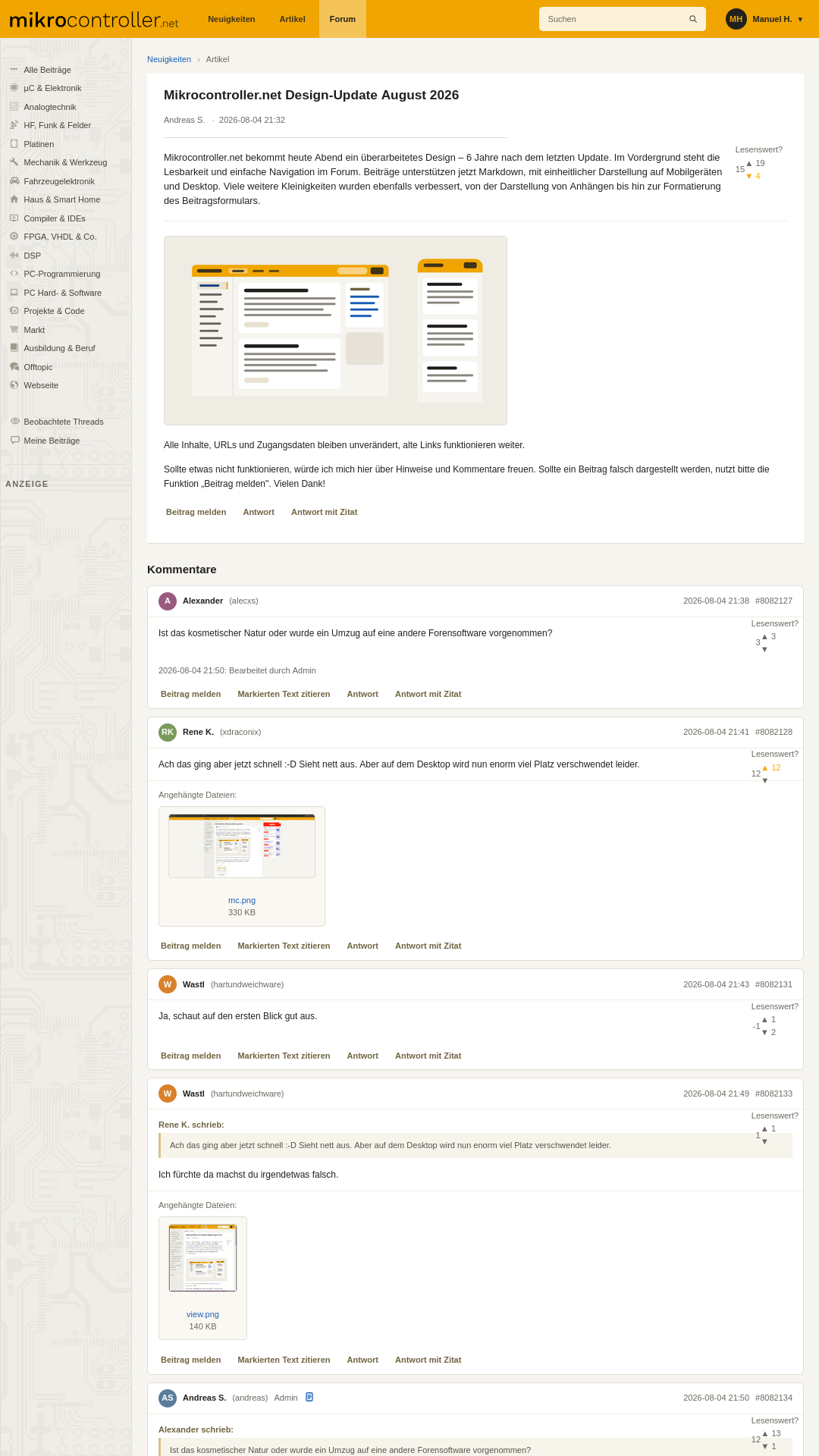Viewport: 819px width, 1456px height.
Task: Click the MH user avatar
Action: point(736,19)
